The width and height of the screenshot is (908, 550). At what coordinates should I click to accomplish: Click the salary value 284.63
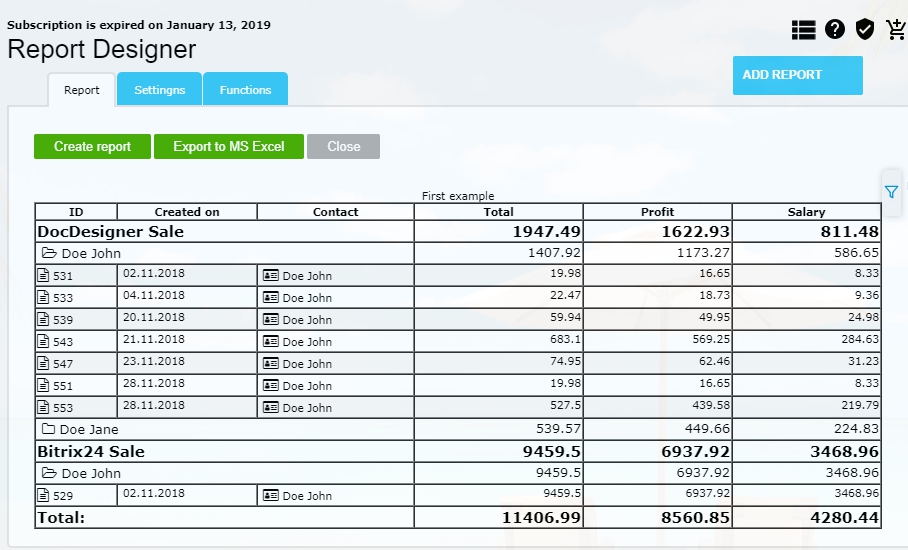point(860,339)
